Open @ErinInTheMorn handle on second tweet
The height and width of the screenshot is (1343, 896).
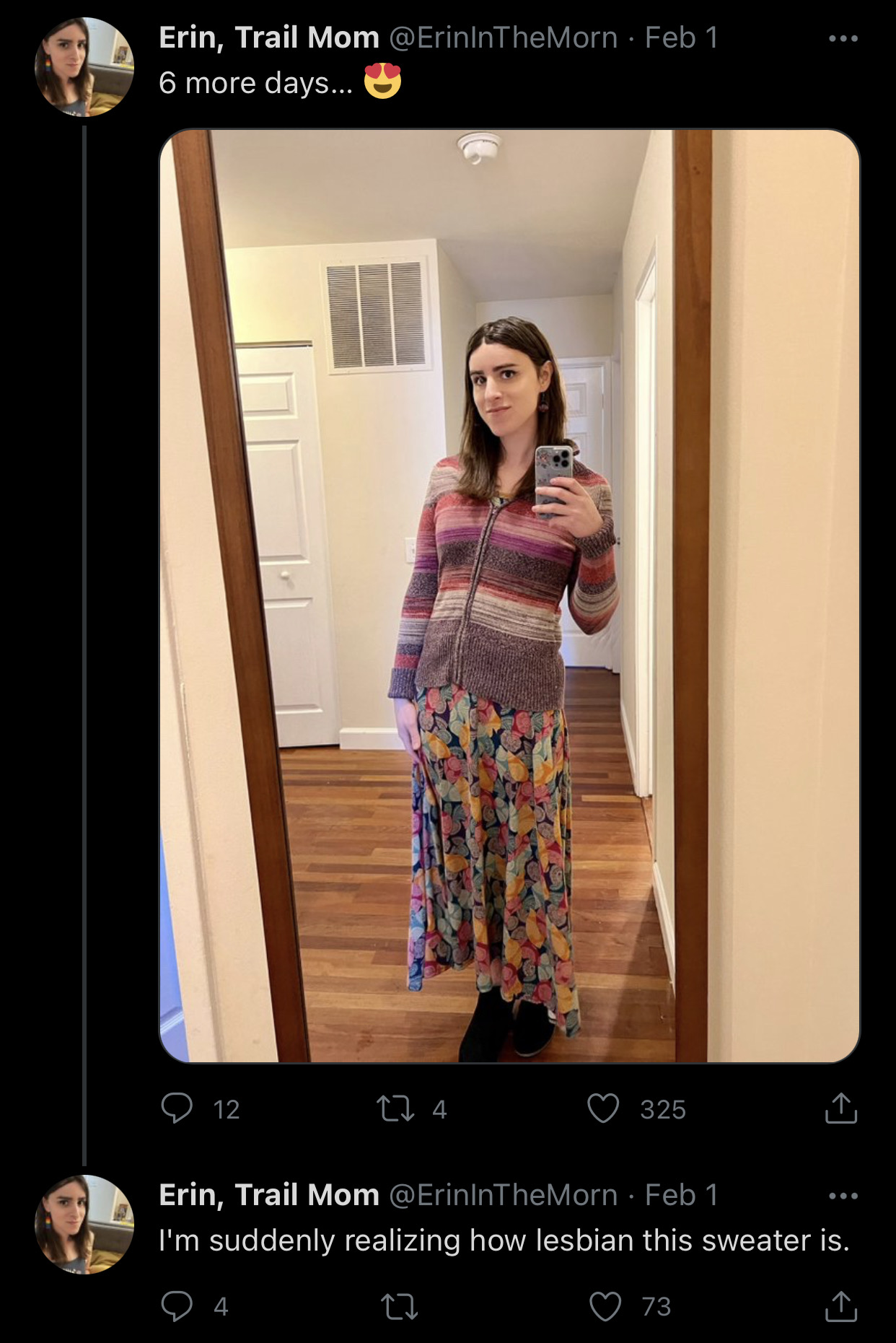pyautogui.click(x=504, y=1196)
